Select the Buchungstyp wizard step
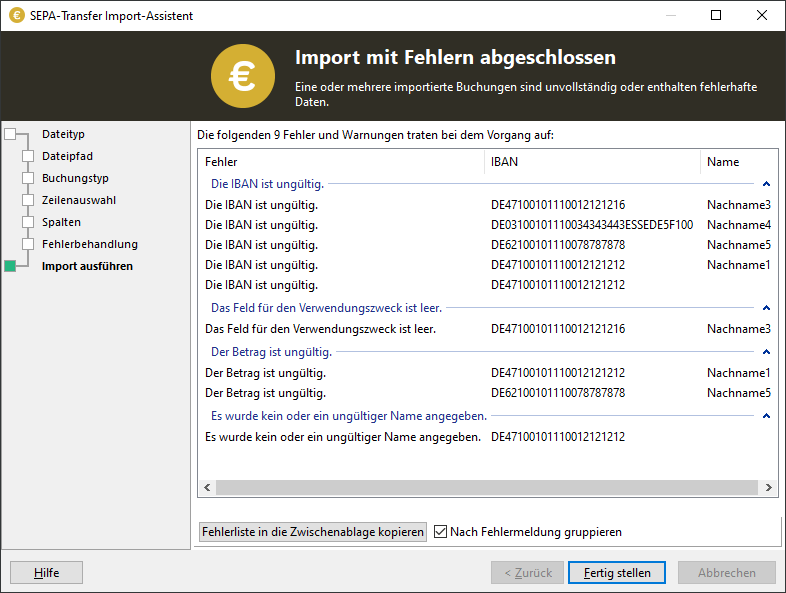Viewport: 786px width, 593px height. point(75,178)
